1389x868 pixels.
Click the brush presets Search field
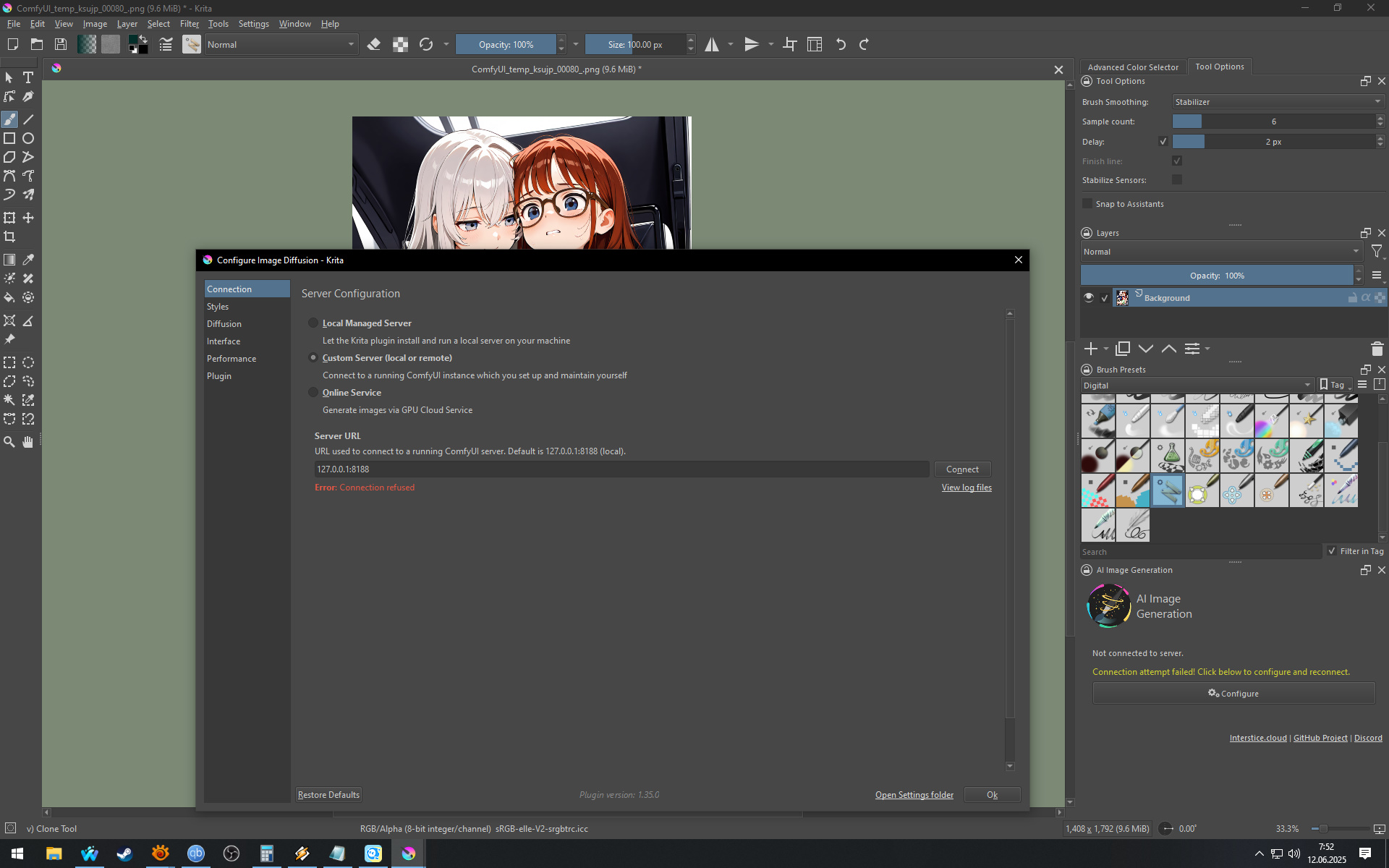click(x=1201, y=552)
